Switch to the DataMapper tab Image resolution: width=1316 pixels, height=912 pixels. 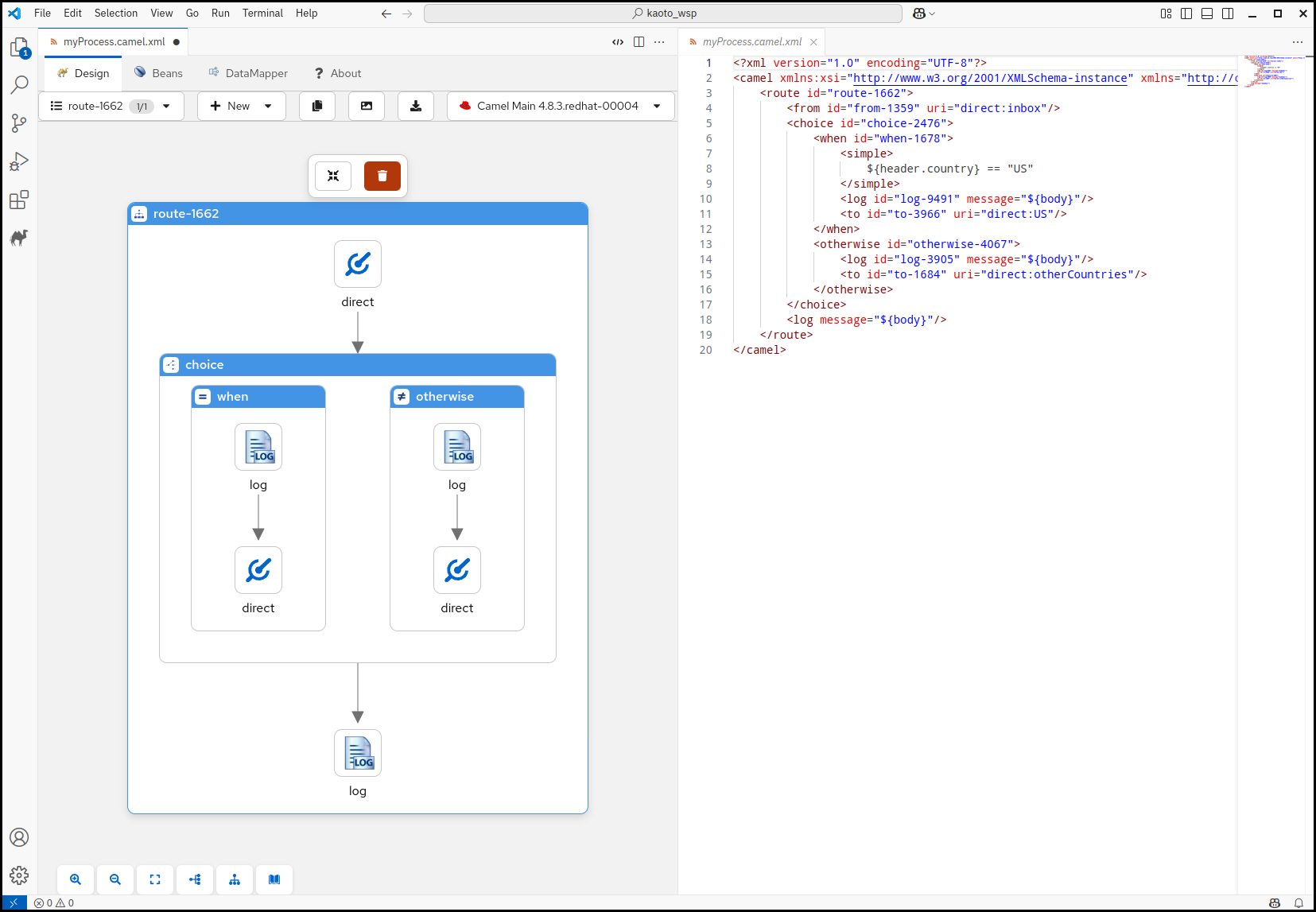[x=248, y=72]
